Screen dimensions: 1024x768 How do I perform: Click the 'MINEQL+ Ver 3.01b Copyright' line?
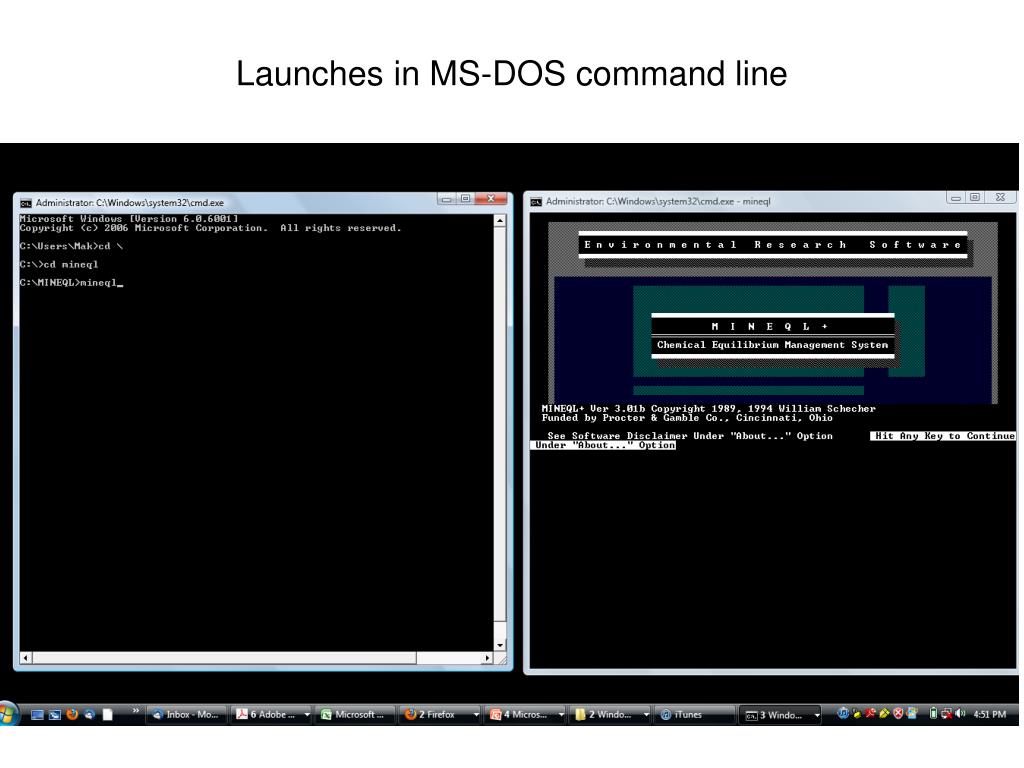coord(709,408)
